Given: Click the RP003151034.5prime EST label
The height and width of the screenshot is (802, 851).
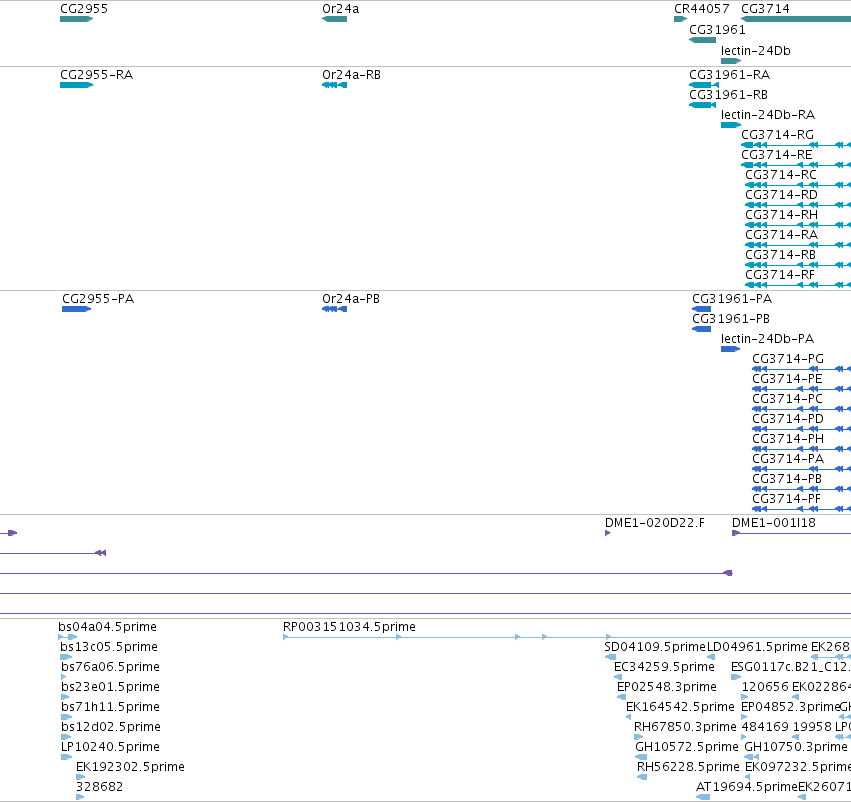Looking at the screenshot, I should 349,627.
